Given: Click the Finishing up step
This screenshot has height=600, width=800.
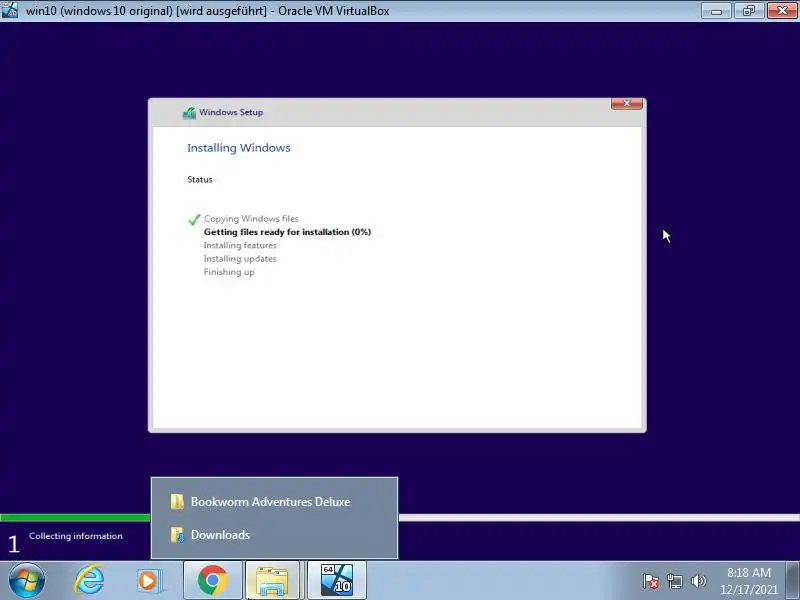Looking at the screenshot, I should [229, 272].
